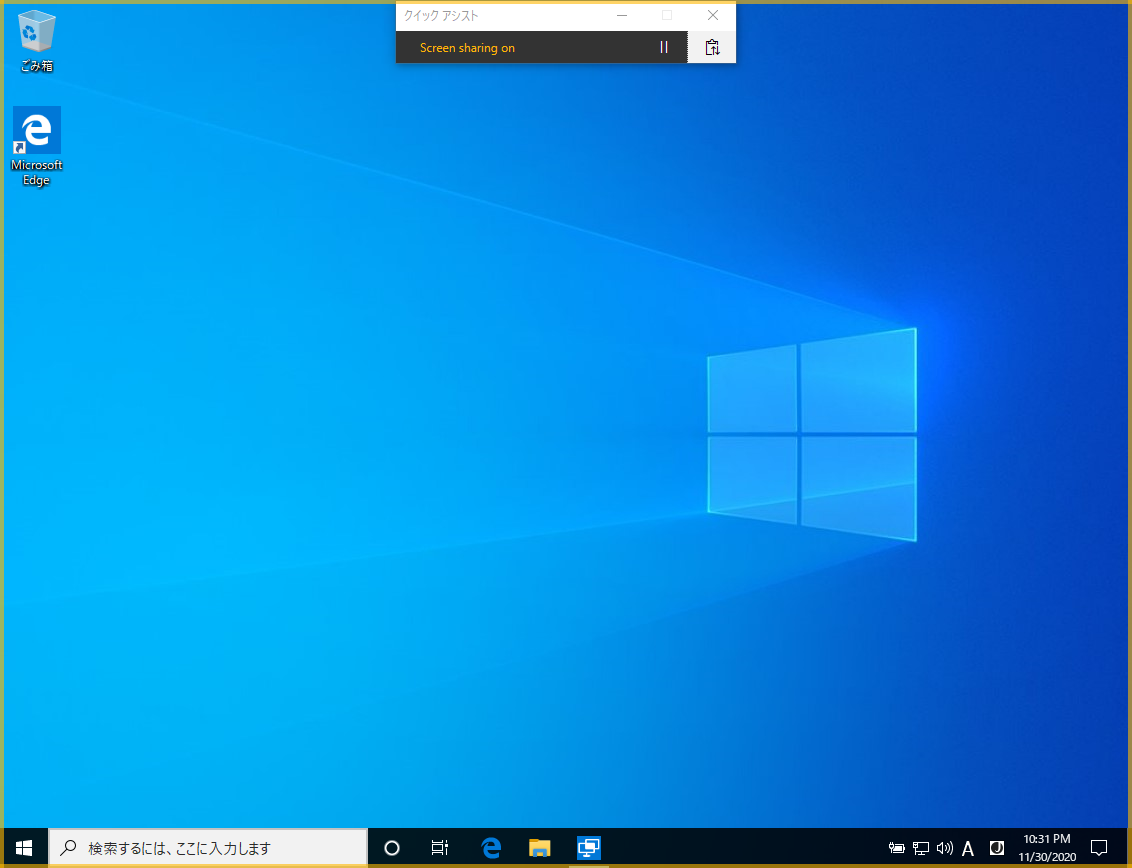1132x868 pixels.
Task: Pause screen sharing in Quick Assist
Action: click(x=663, y=47)
